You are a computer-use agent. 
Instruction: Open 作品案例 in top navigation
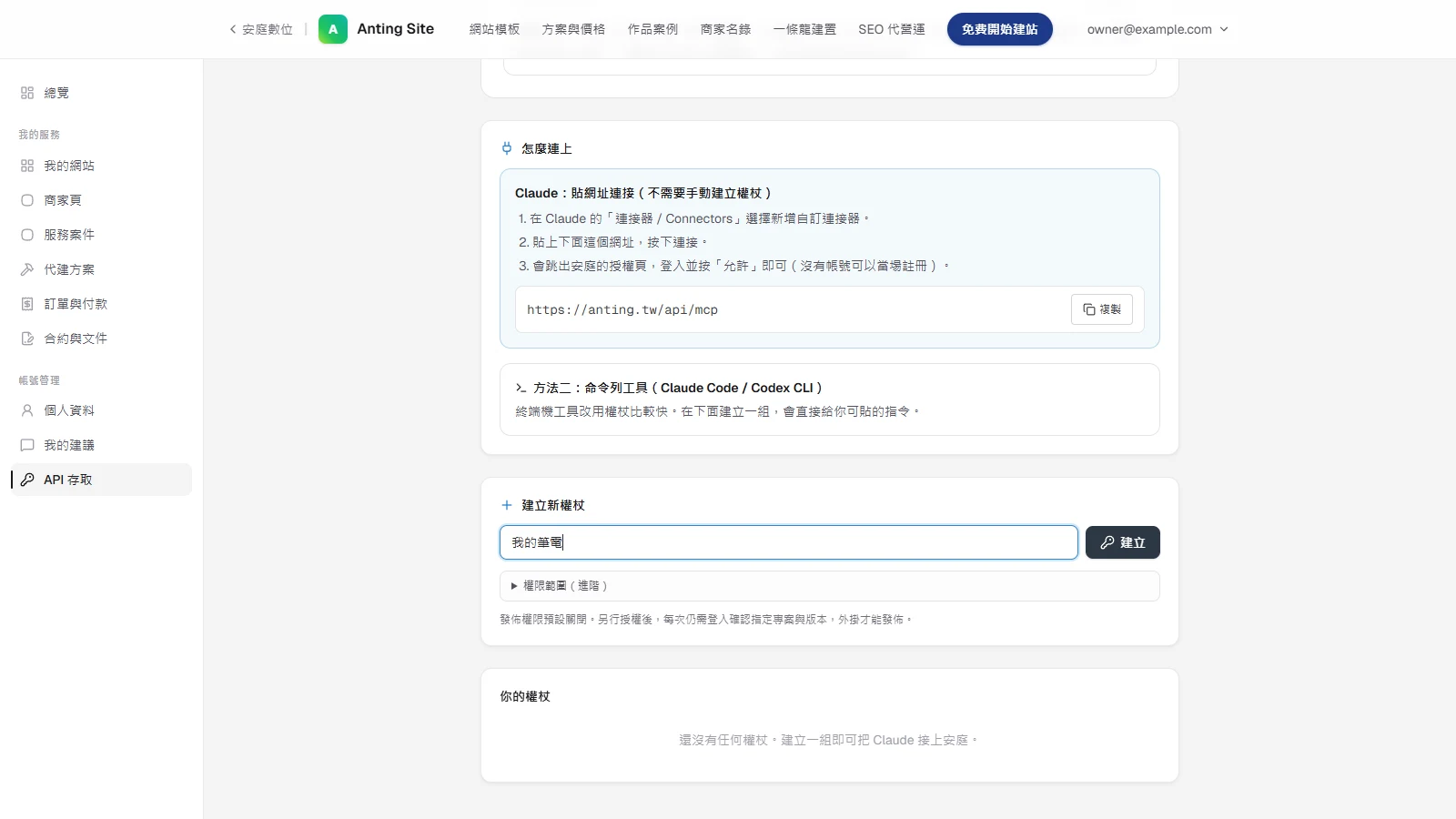point(652,29)
